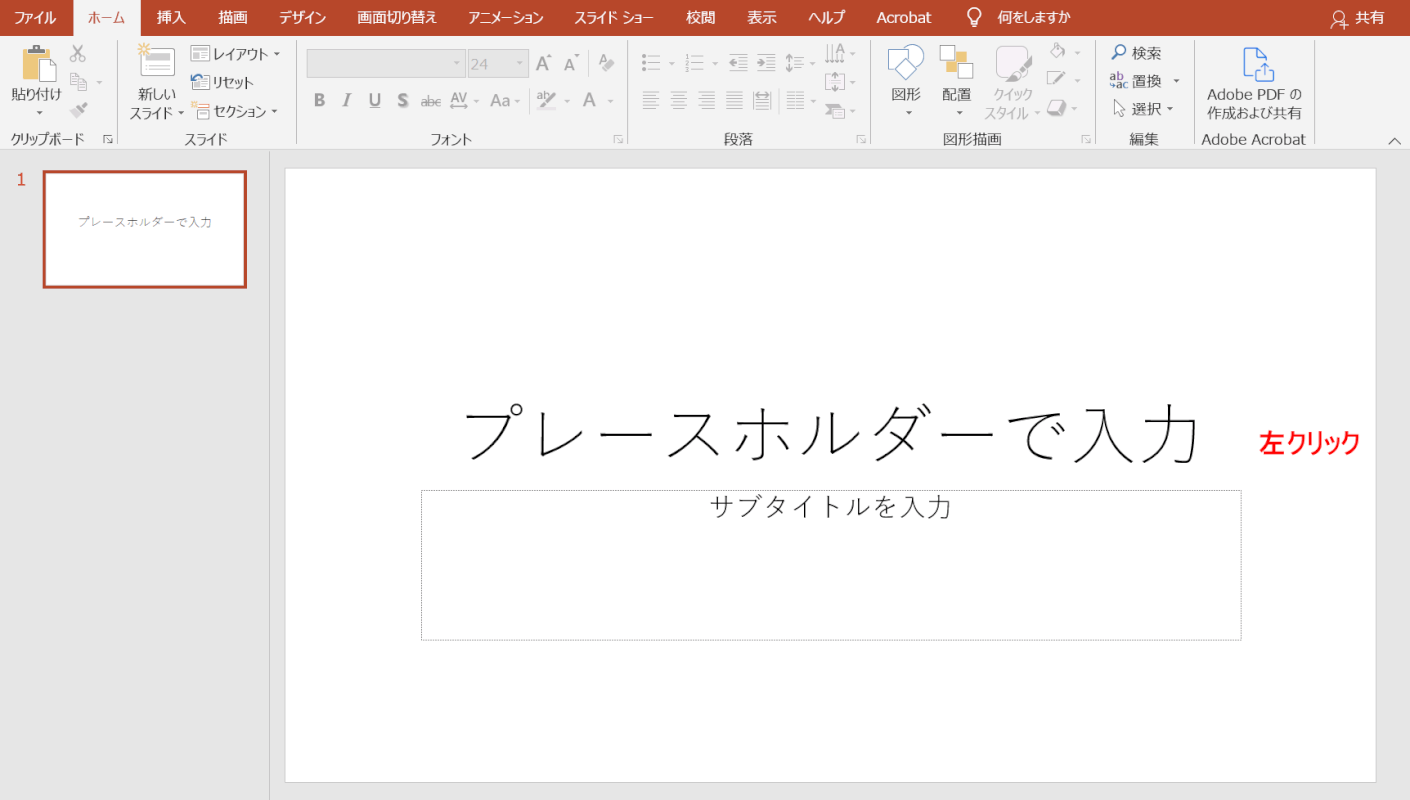The height and width of the screenshot is (800, 1410).
Task: Click the shape effects icon
Action: point(1058,107)
